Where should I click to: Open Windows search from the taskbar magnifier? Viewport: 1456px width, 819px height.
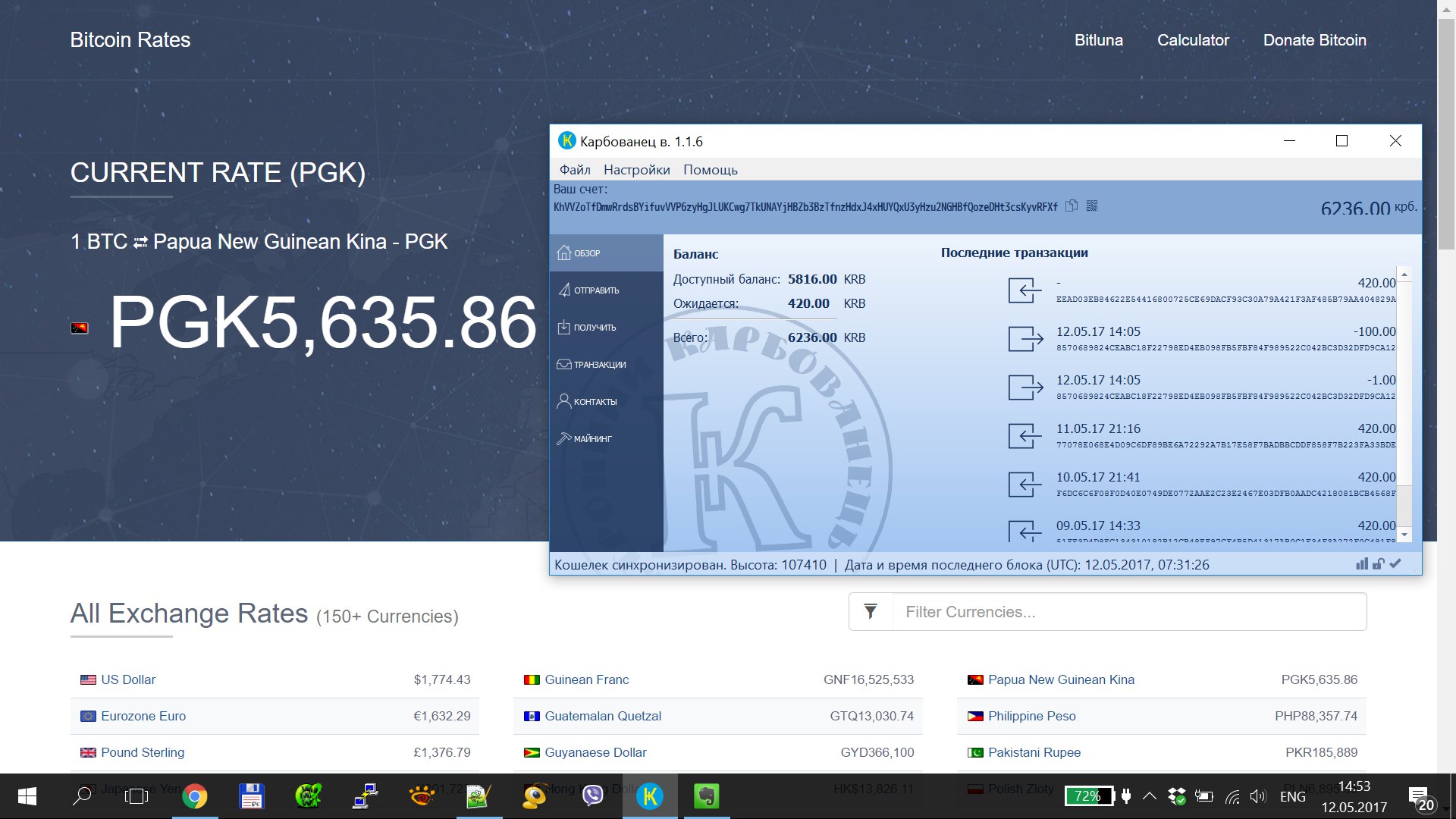tap(82, 796)
